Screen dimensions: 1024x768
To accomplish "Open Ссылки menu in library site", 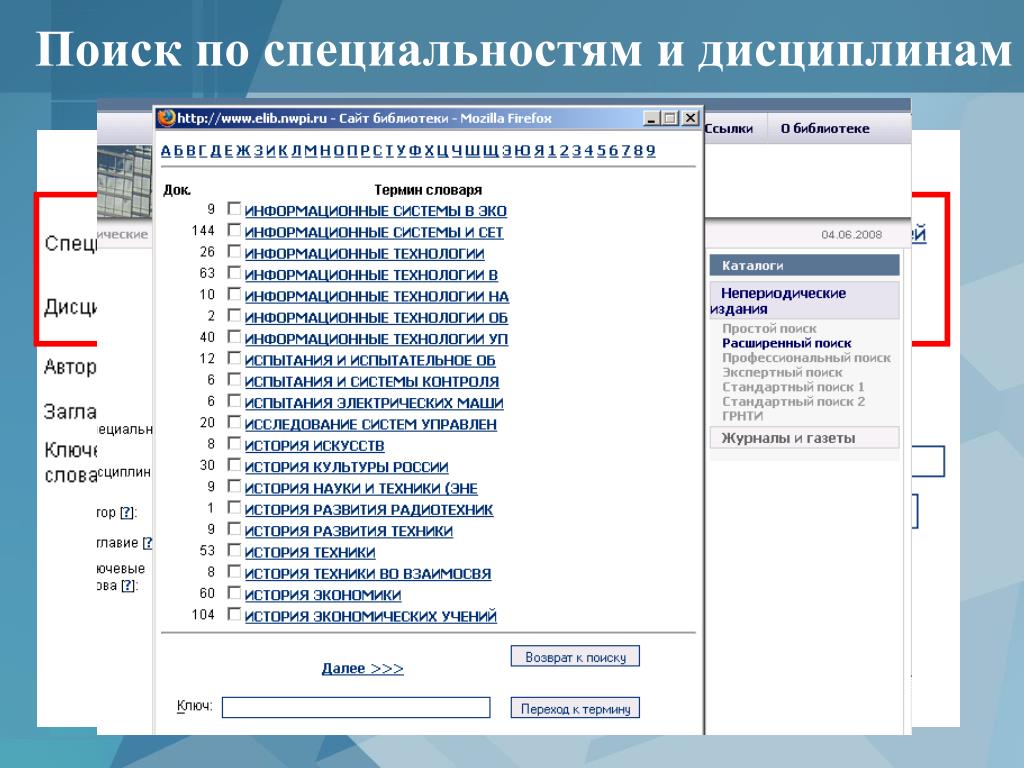I will click(729, 129).
